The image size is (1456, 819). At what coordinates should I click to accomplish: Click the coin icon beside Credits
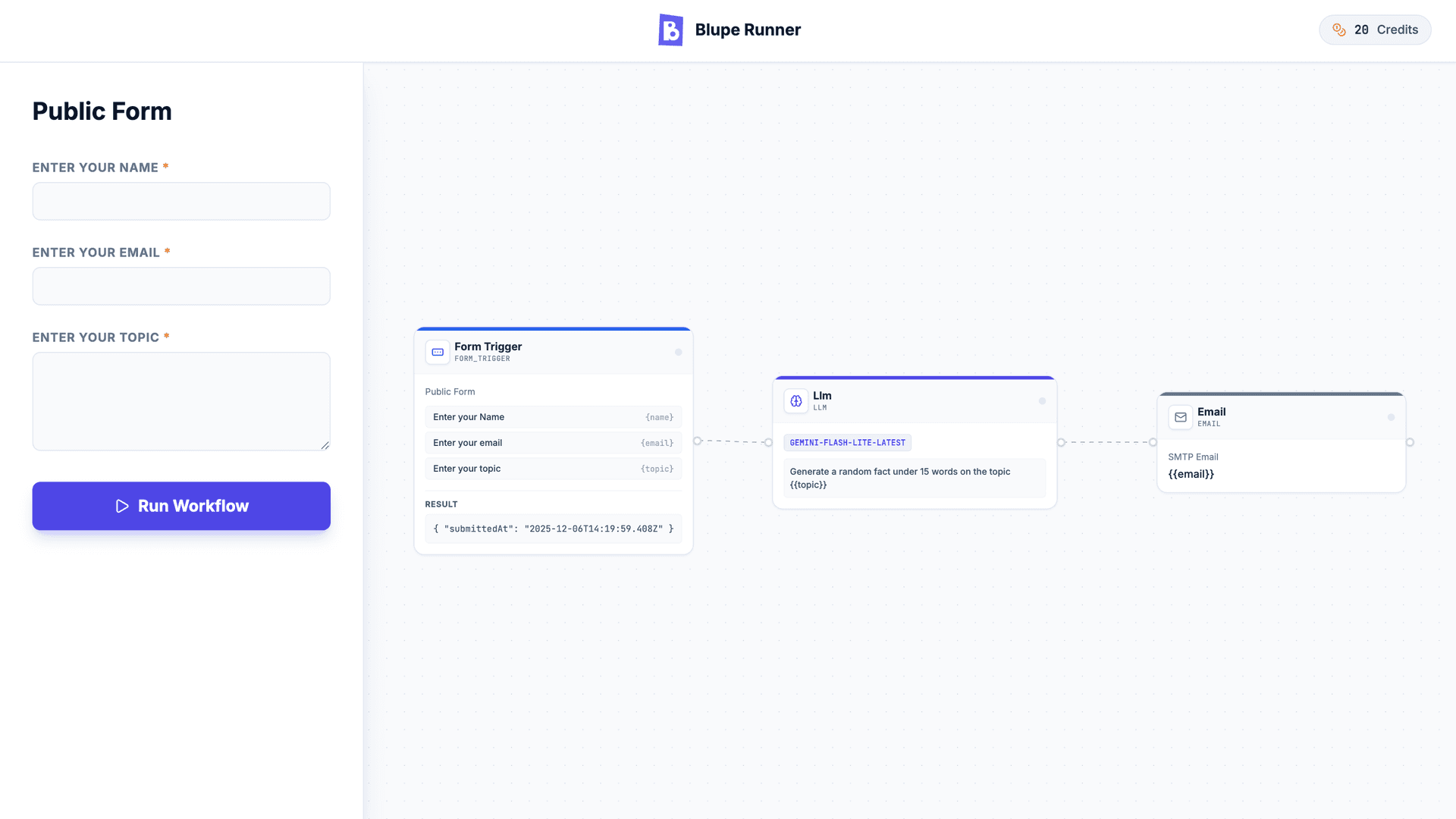(1339, 30)
